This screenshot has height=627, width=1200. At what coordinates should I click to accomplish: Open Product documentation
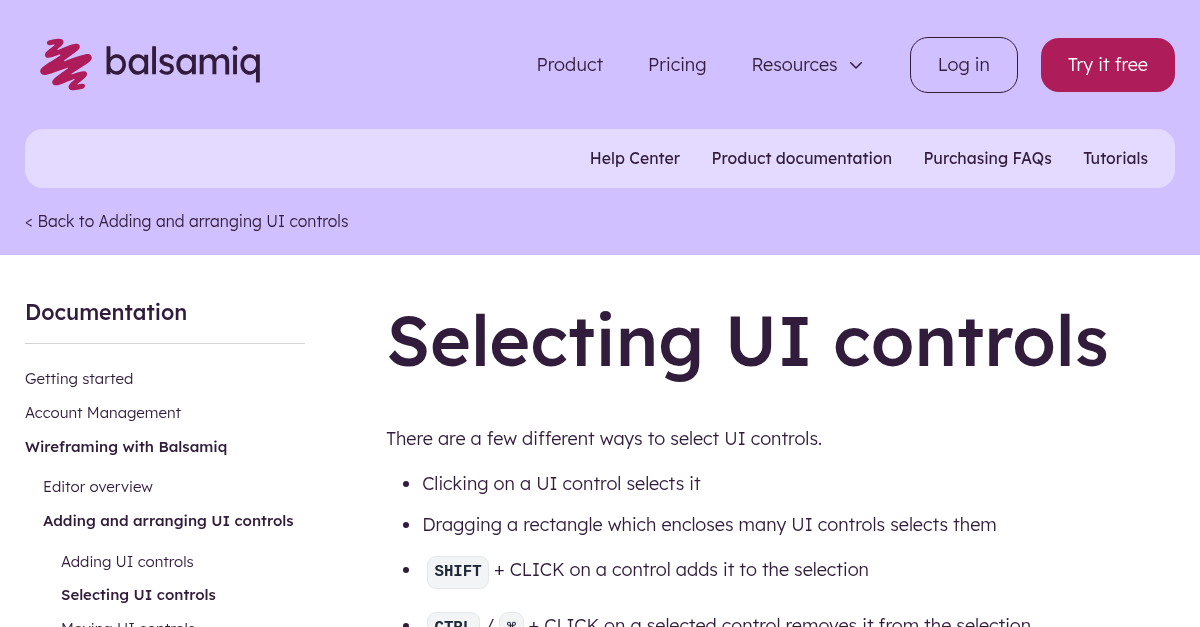801,158
